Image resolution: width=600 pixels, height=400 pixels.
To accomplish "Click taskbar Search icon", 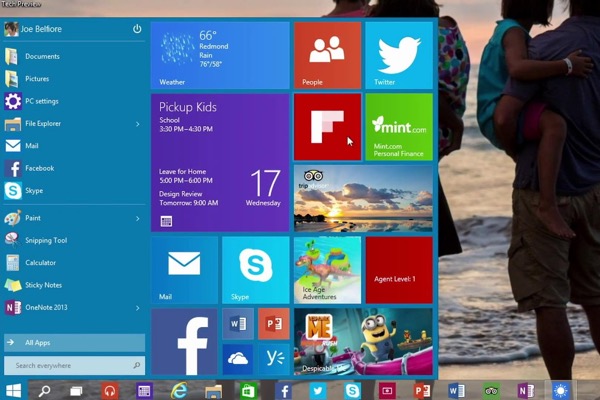I will [44, 391].
